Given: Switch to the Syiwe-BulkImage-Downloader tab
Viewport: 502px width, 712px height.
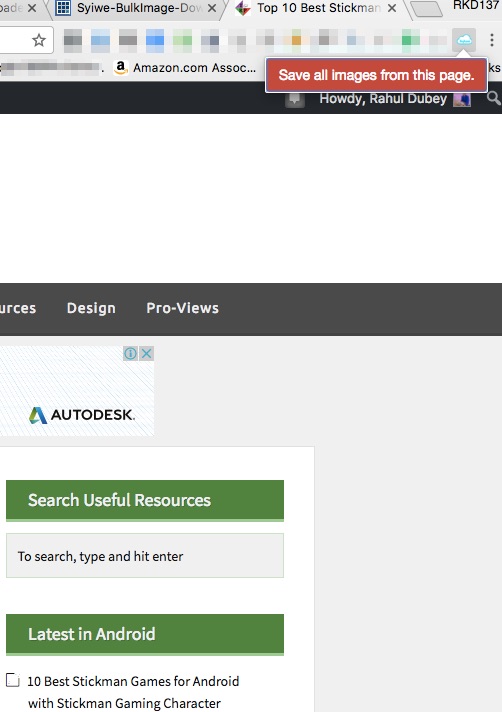Looking at the screenshot, I should click(x=138, y=8).
